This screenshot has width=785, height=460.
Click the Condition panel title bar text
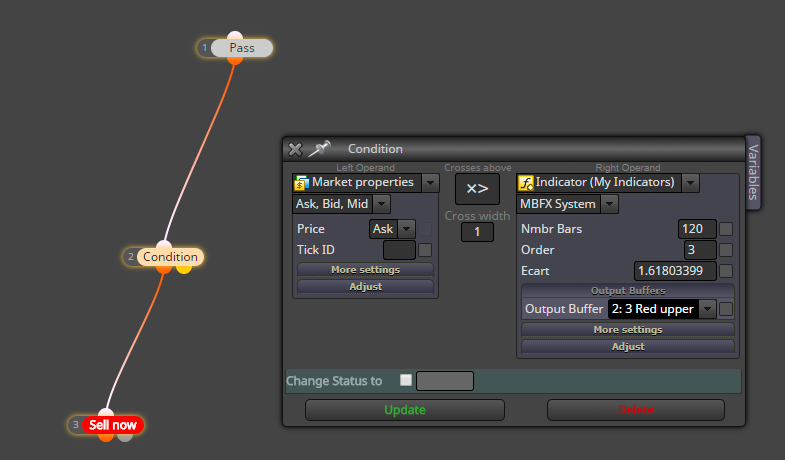point(375,149)
